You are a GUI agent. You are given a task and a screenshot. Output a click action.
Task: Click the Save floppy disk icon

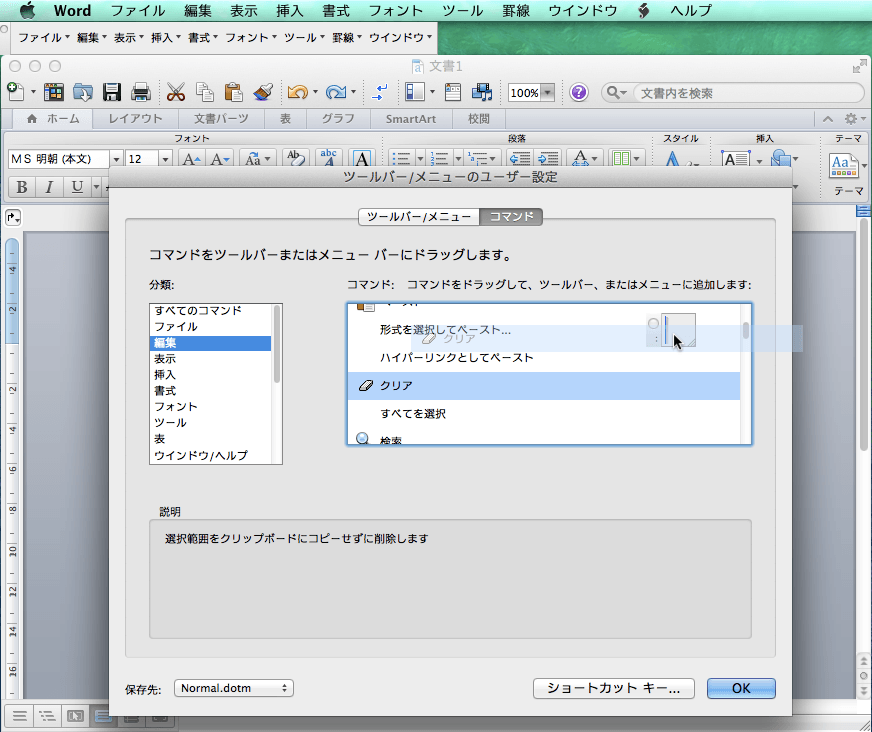tap(112, 92)
